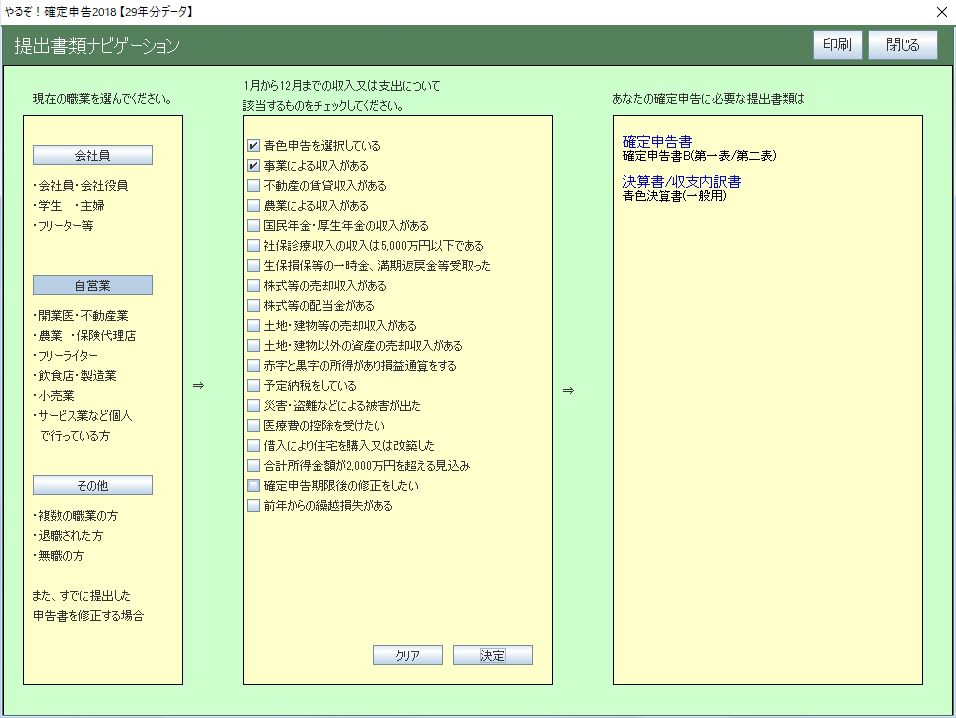The image size is (956, 718).
Task: Uncheck 事業による収入がある checkbox
Action: pos(253,166)
